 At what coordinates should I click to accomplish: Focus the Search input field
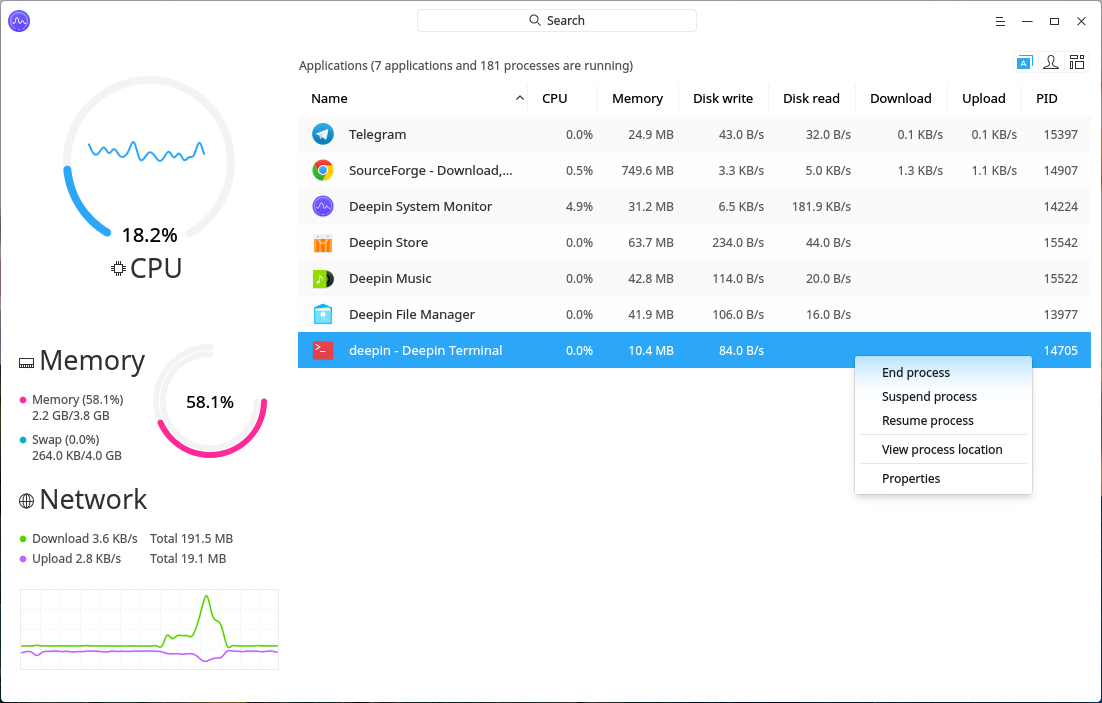coord(557,20)
